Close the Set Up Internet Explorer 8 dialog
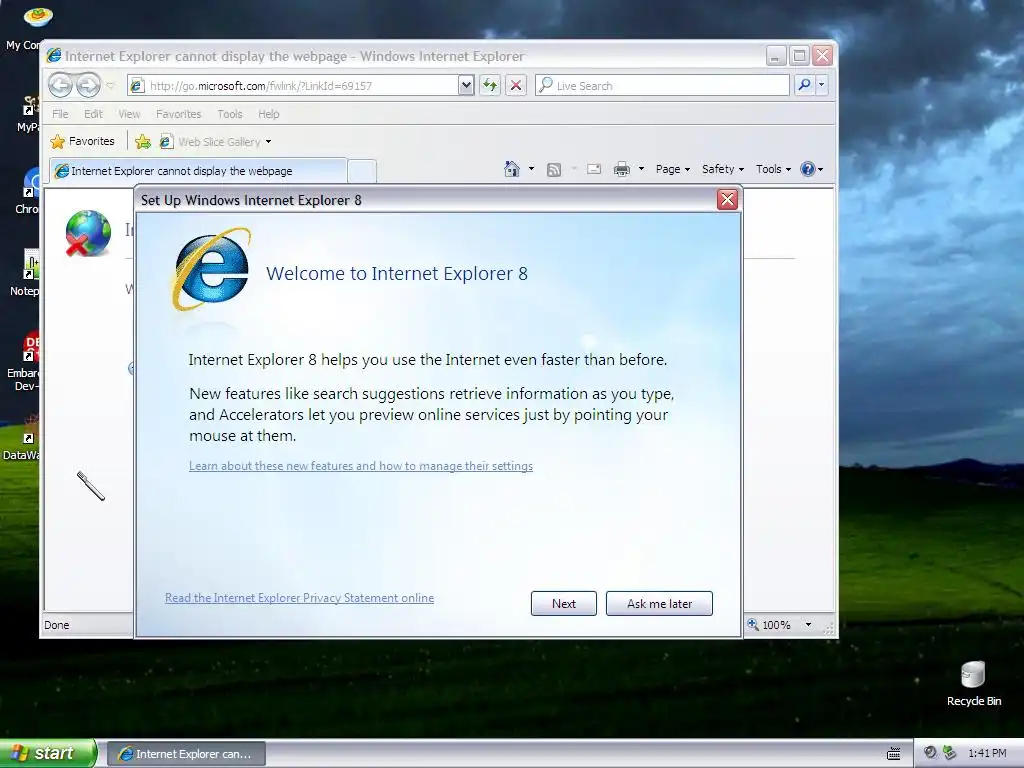1024x768 pixels. click(728, 199)
